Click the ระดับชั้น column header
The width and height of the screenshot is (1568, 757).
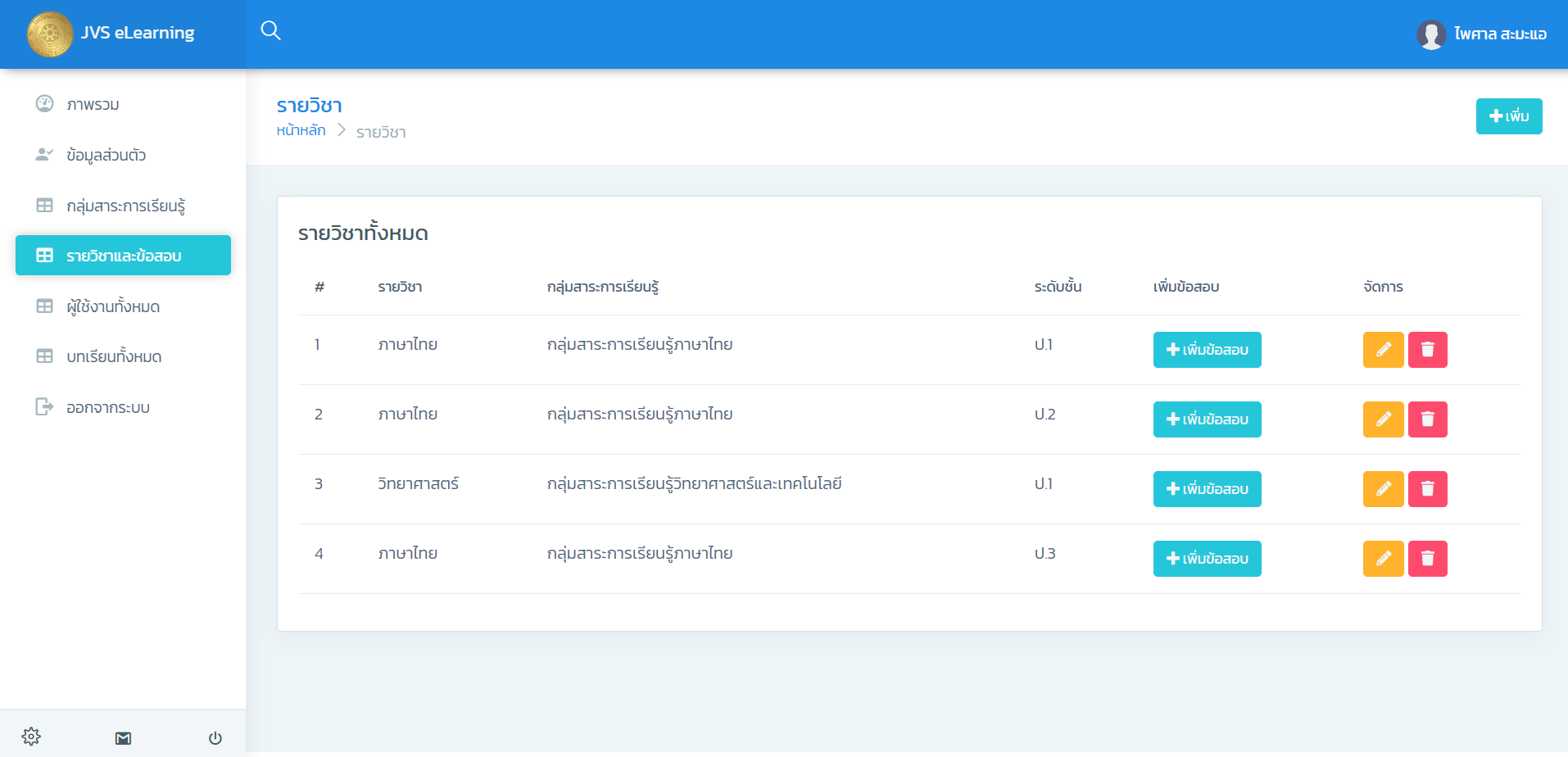coord(1058,287)
